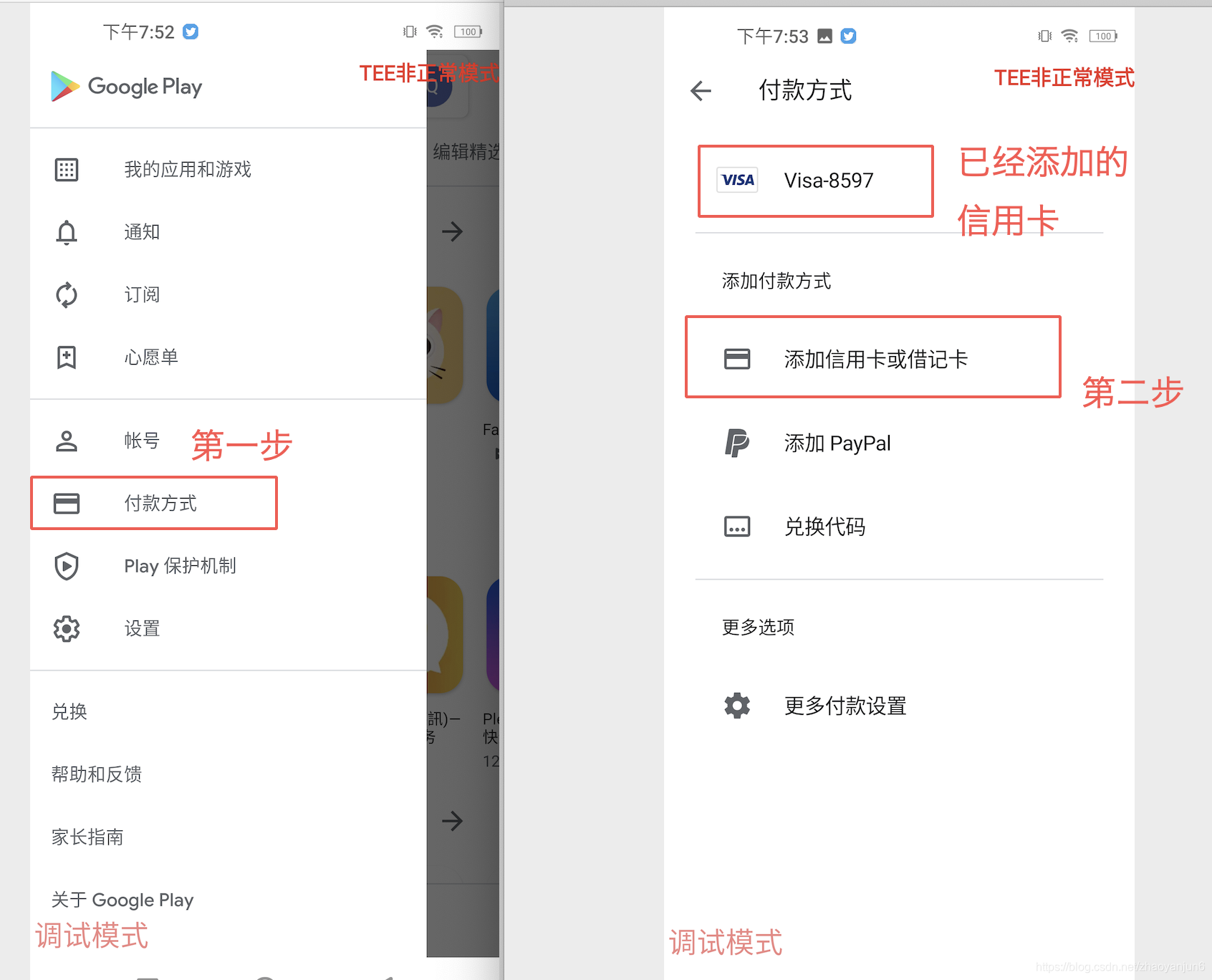Screen dimensions: 1212x980
Task: Tap blue notification icon in left status bar
Action: [191, 32]
